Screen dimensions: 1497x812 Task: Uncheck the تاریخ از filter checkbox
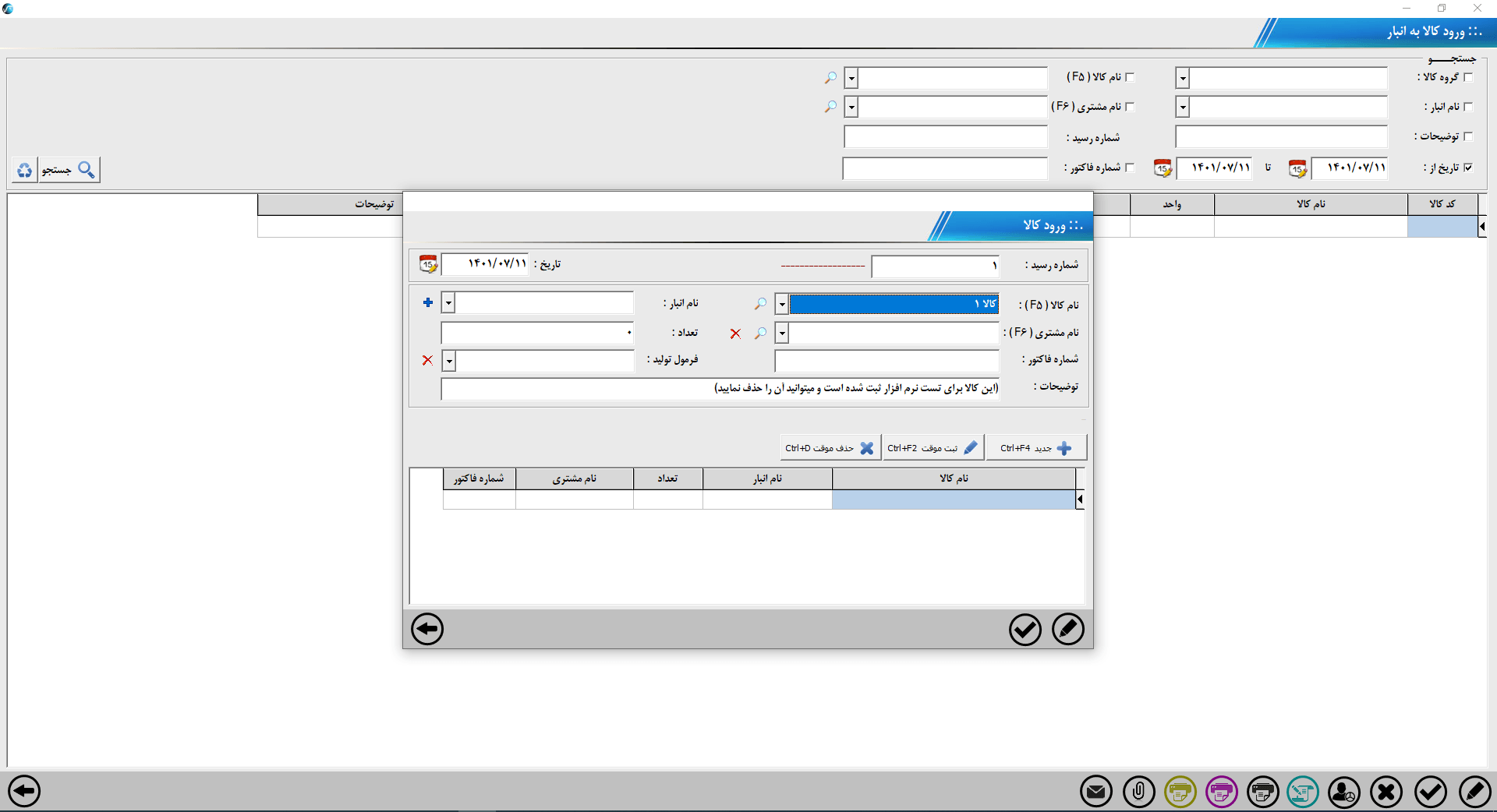[1469, 167]
